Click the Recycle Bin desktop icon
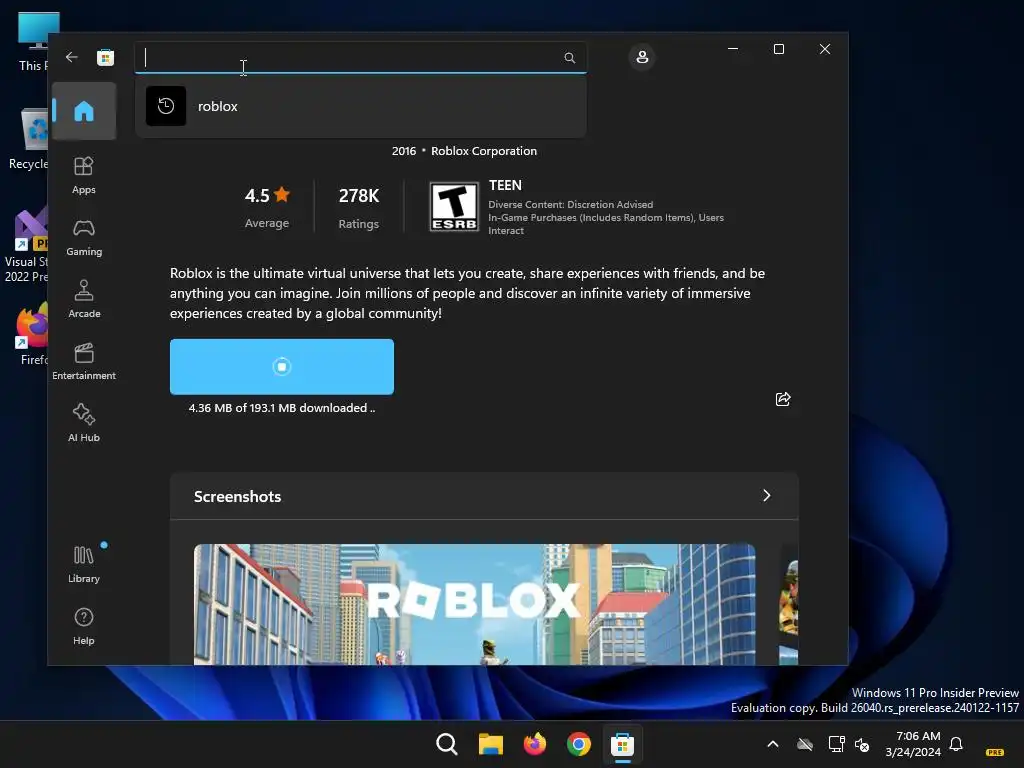Screen dimensions: 1024x768 pyautogui.click(x=28, y=139)
